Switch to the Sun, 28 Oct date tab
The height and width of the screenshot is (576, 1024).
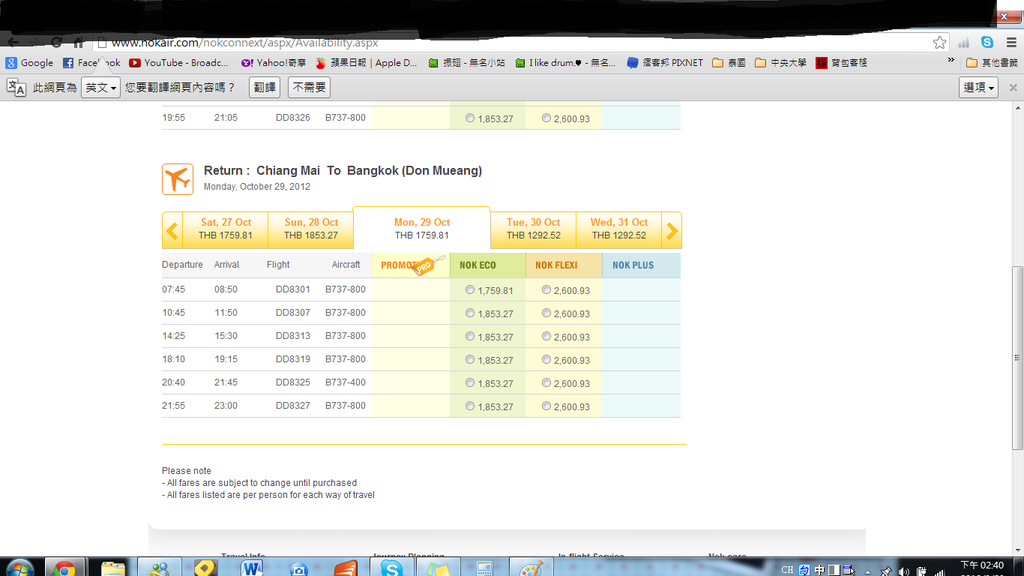(x=311, y=231)
